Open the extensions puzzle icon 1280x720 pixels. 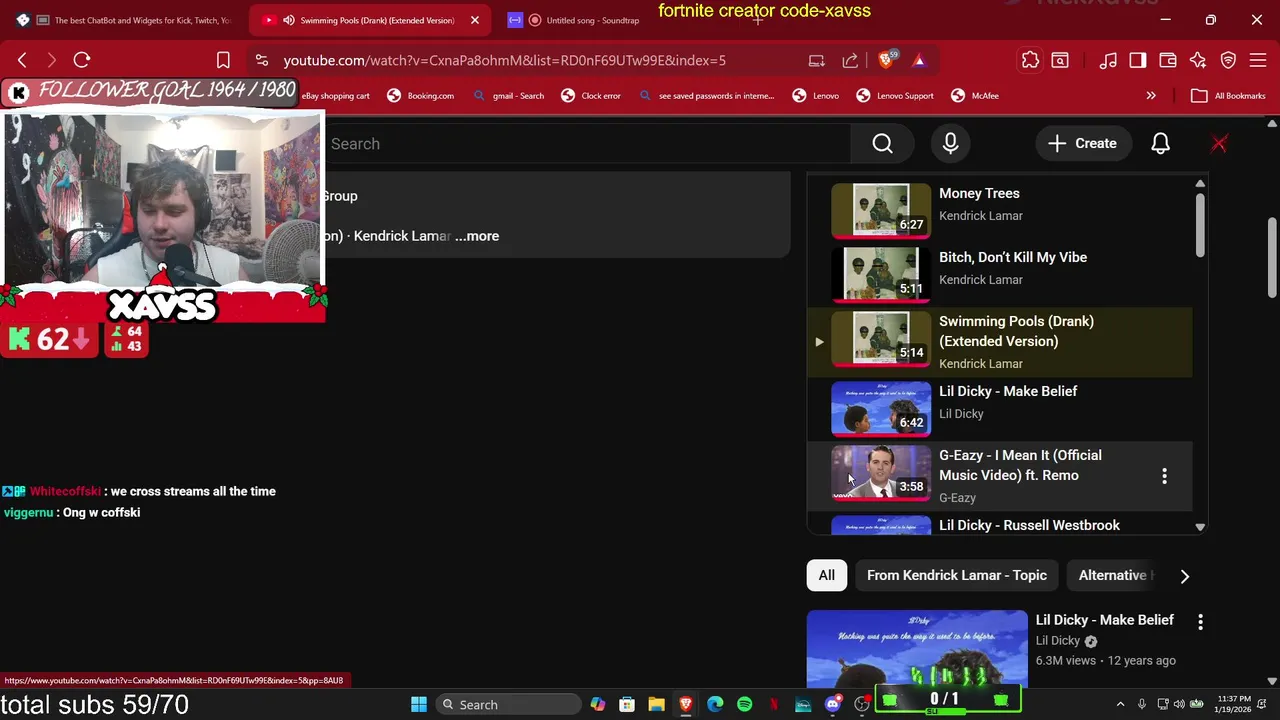[1030, 60]
